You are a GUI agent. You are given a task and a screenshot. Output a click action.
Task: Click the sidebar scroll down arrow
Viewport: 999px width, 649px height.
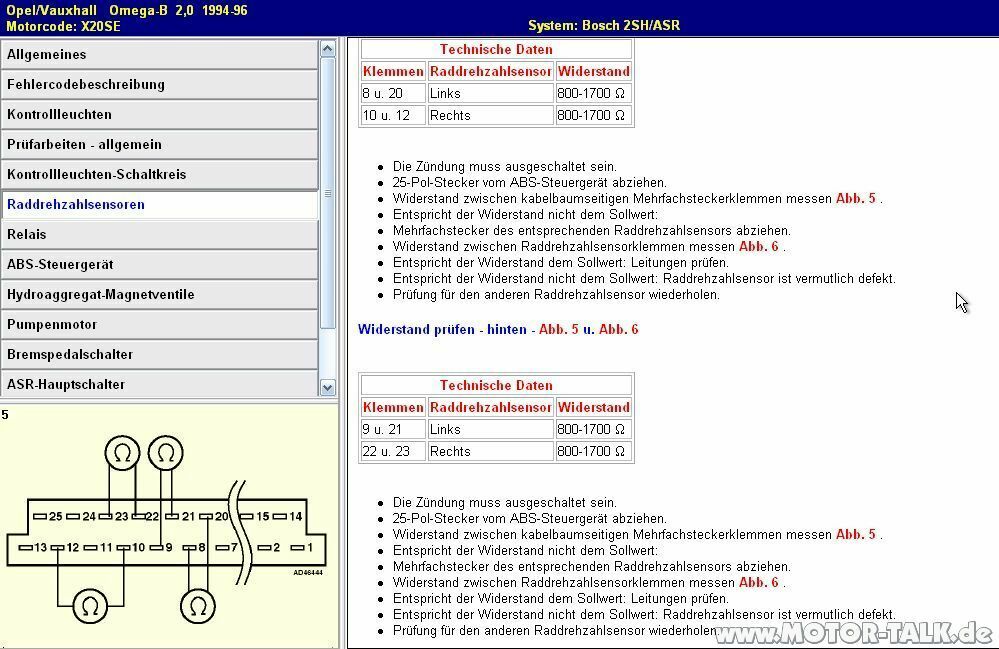point(327,387)
